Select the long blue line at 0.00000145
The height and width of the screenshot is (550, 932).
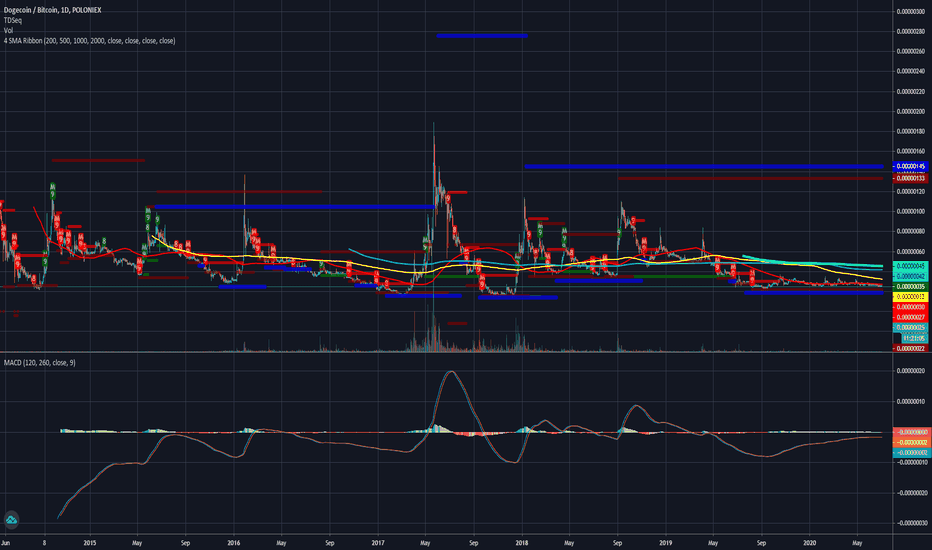[704, 166]
